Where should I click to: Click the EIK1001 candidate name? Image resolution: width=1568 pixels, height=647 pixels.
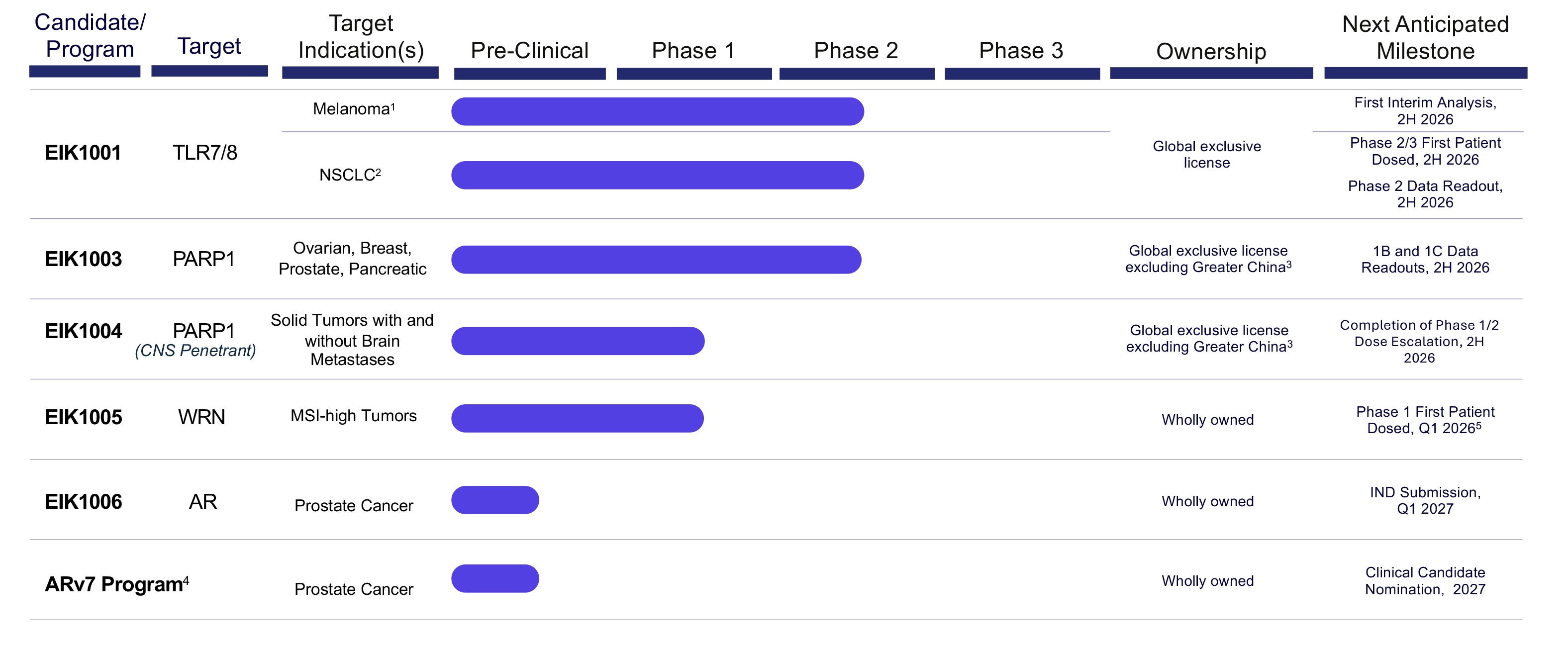click(x=84, y=153)
